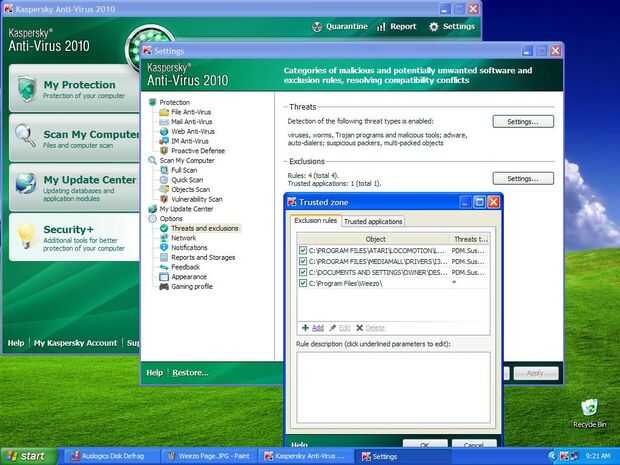Switch to Kaspersky Anti-Virus taskbar item
This screenshot has height=465, width=620.
pyautogui.click(x=306, y=456)
